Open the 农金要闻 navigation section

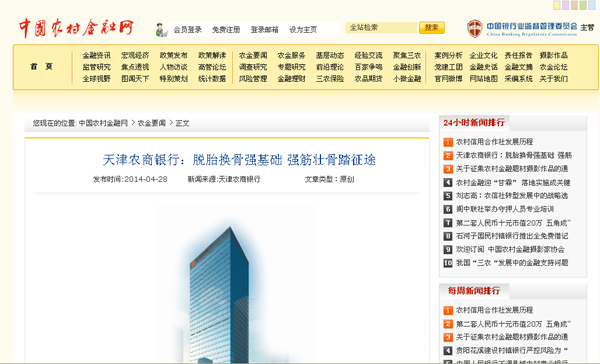[253, 55]
